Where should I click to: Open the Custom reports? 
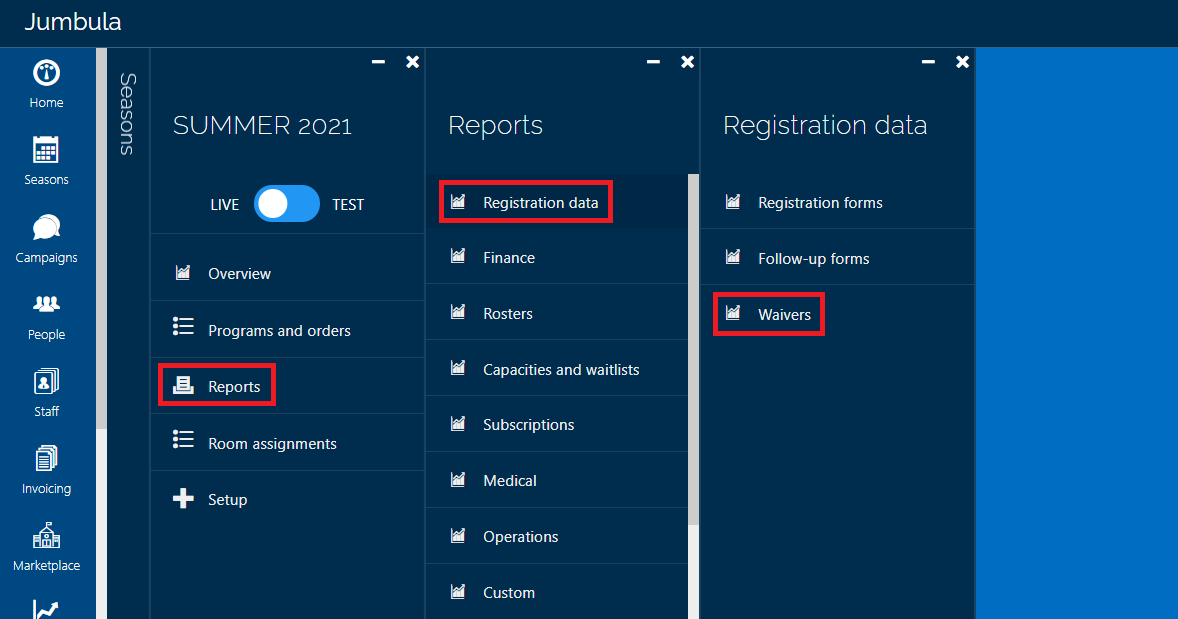pyautogui.click(x=557, y=592)
